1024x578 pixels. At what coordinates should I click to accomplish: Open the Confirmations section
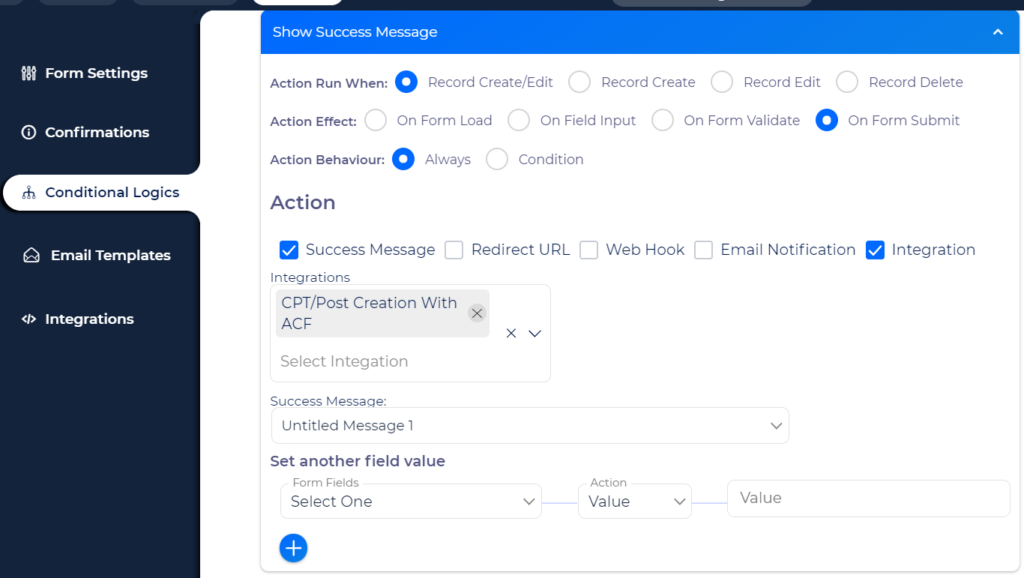pyautogui.click(x=98, y=132)
